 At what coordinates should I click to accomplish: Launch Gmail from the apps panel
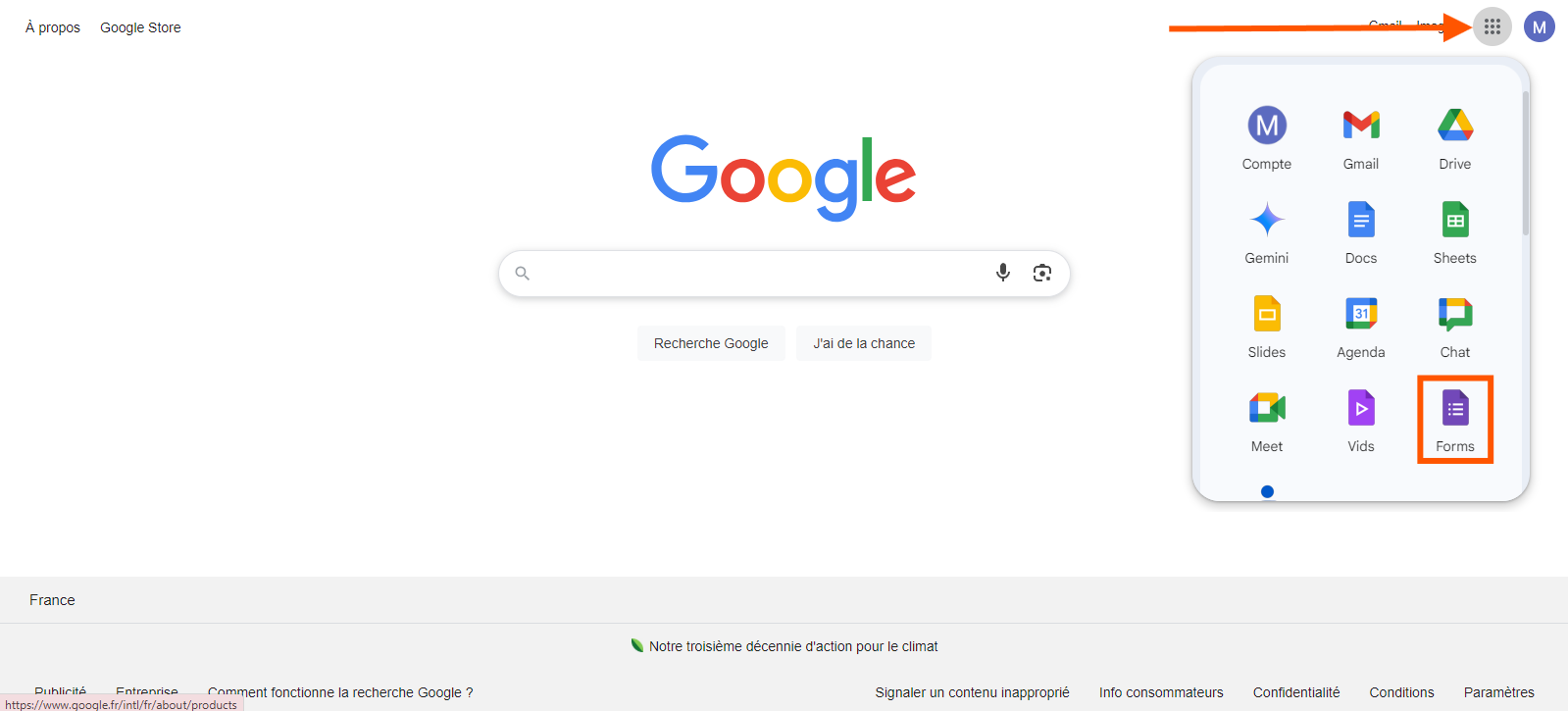coord(1361,138)
